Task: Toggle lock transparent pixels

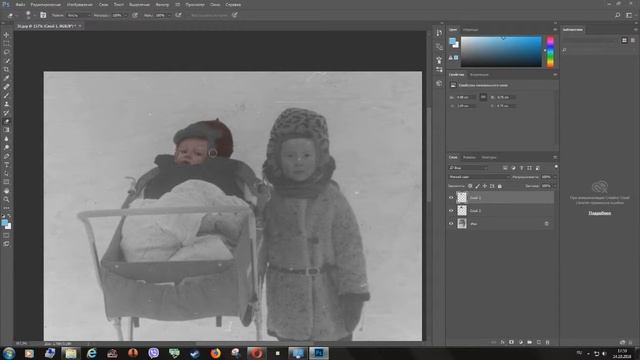Action: click(x=470, y=186)
